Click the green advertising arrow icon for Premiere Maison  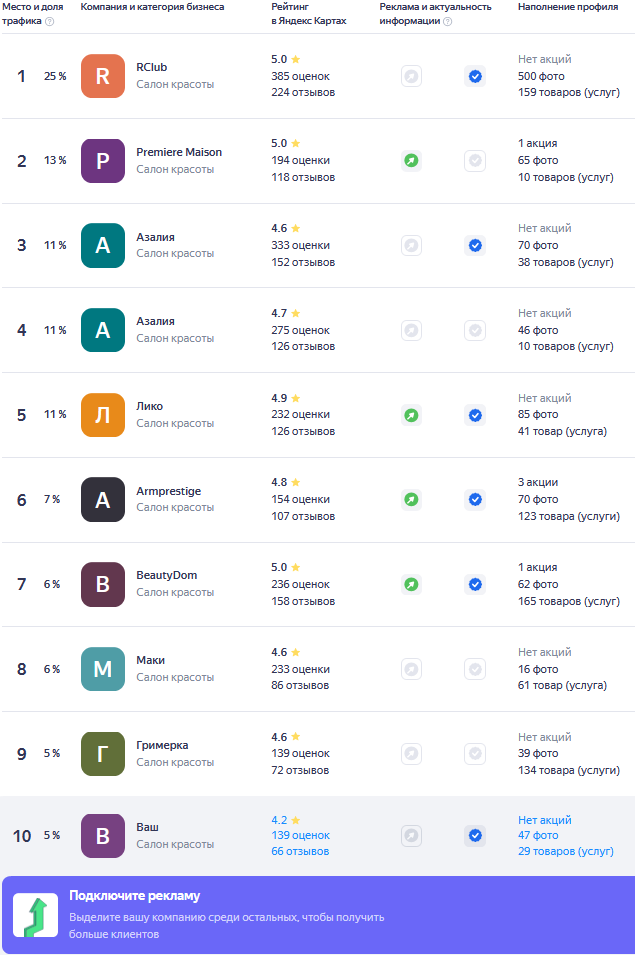pos(412,161)
